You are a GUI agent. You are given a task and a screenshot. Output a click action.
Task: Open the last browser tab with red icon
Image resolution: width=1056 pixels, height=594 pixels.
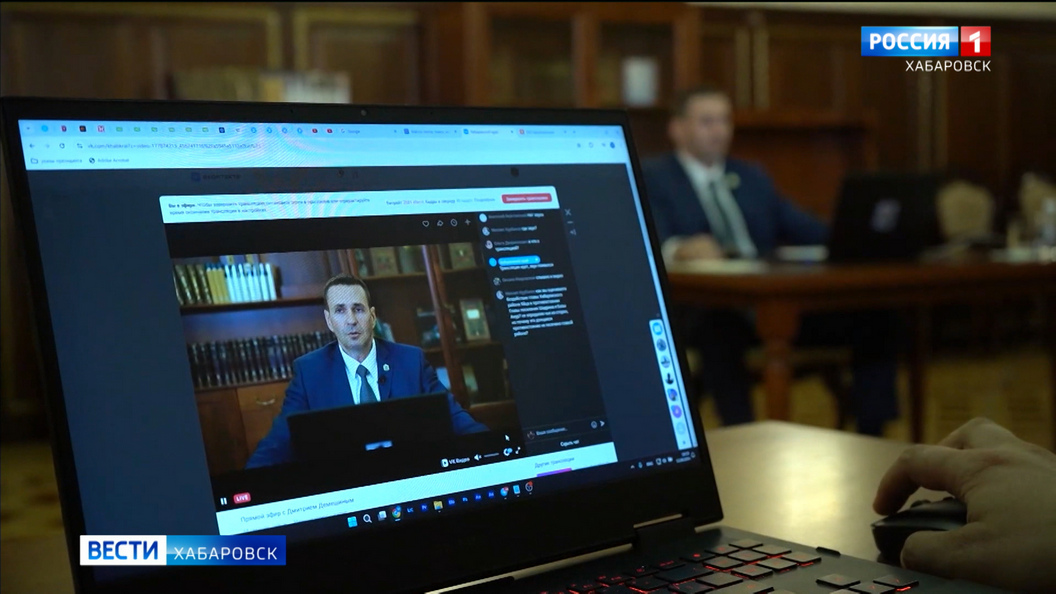(x=542, y=132)
